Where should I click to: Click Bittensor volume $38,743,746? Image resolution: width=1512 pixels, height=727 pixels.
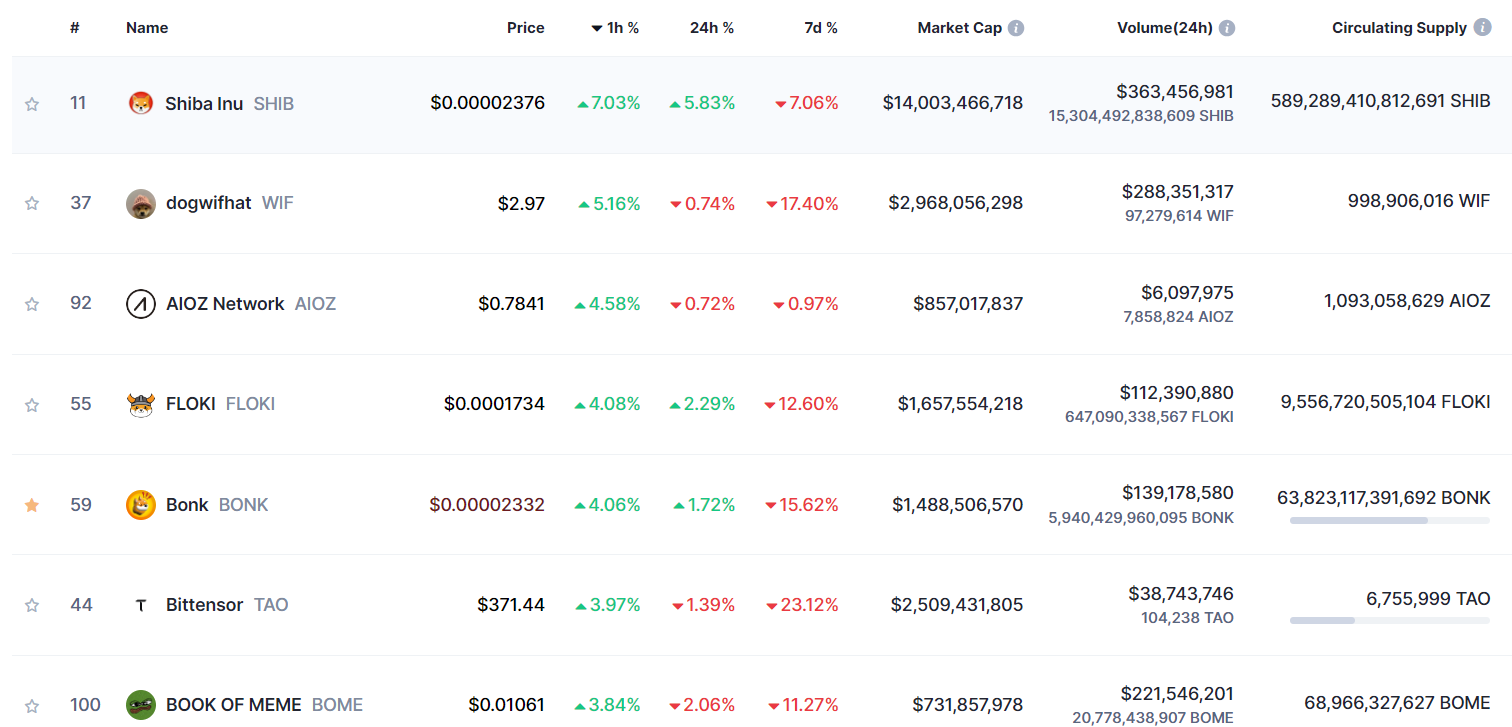click(x=1181, y=593)
